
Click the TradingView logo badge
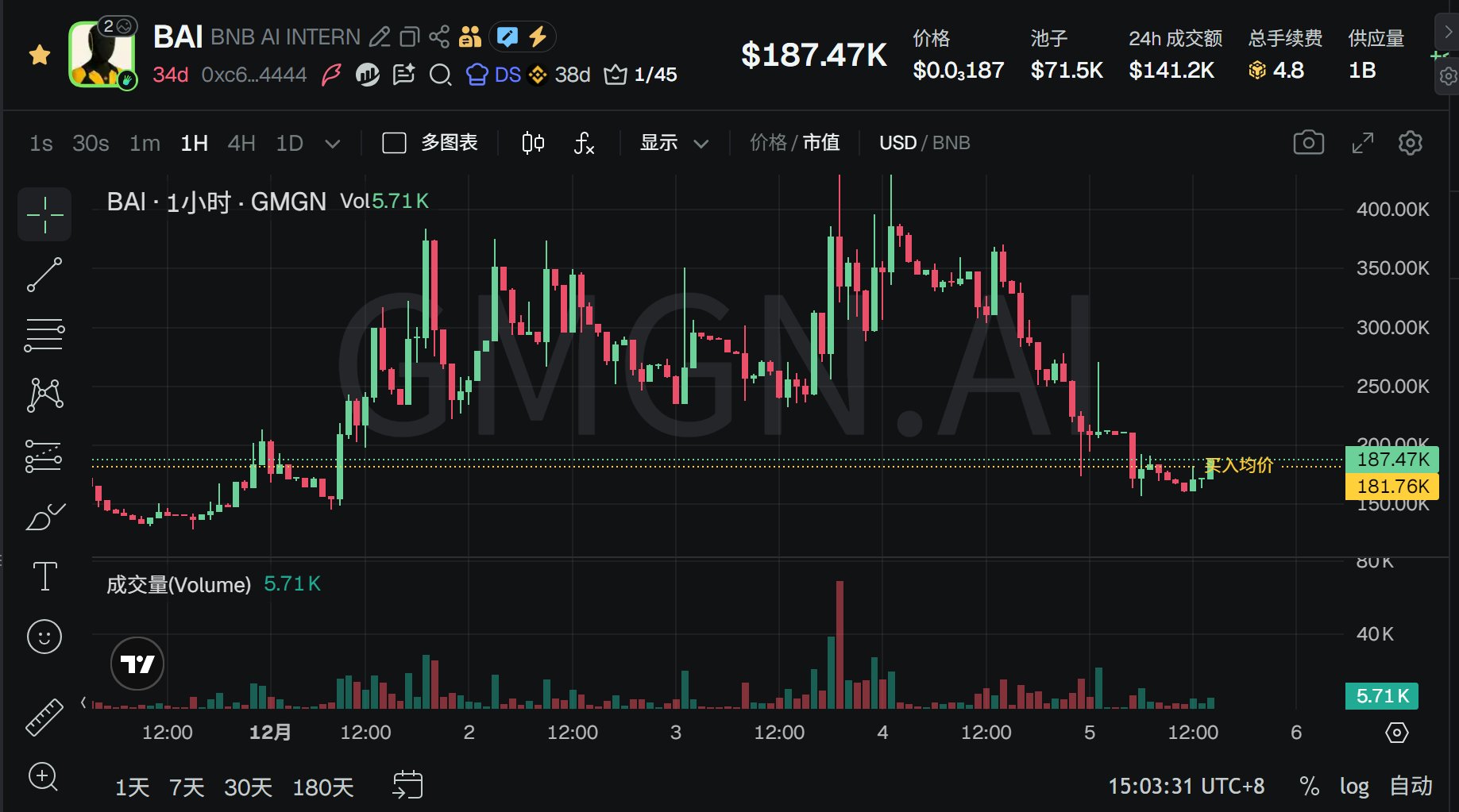[x=137, y=664]
